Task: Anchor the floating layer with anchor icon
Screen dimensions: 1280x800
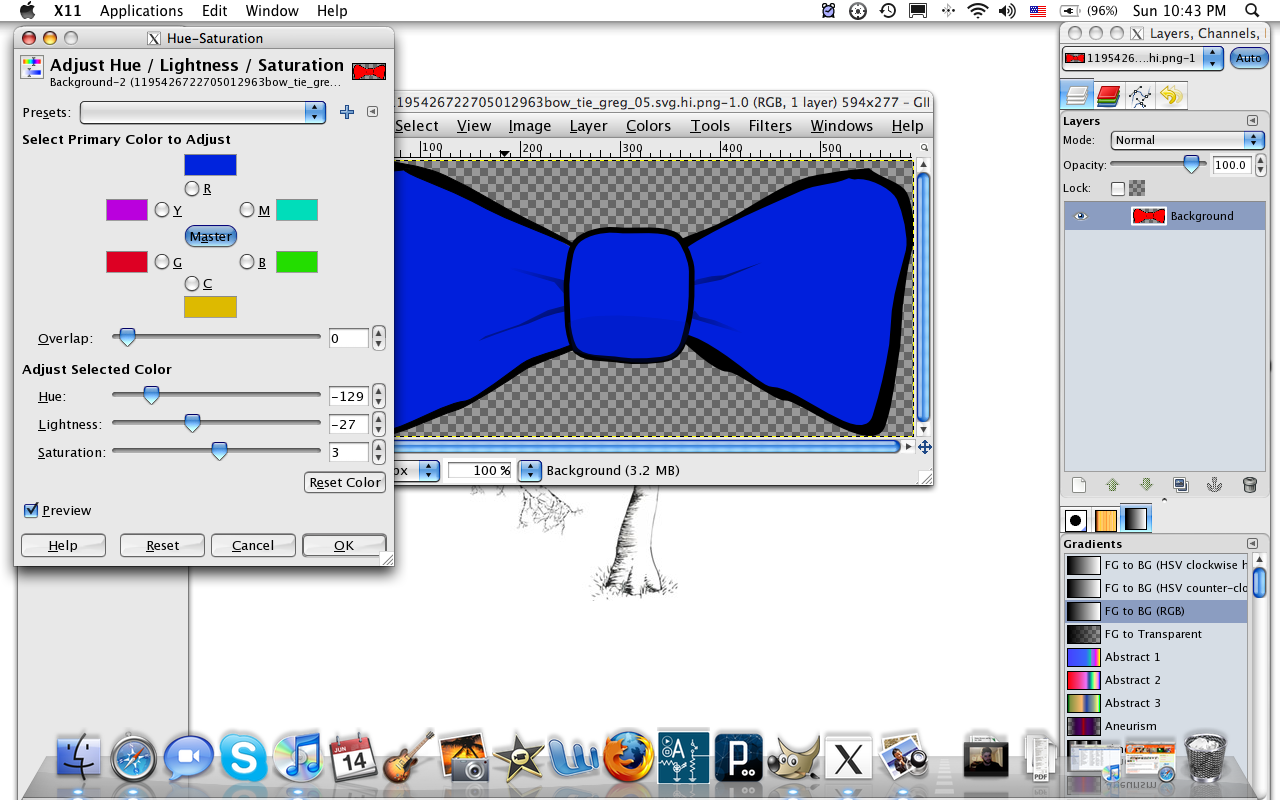Action: tap(1215, 485)
